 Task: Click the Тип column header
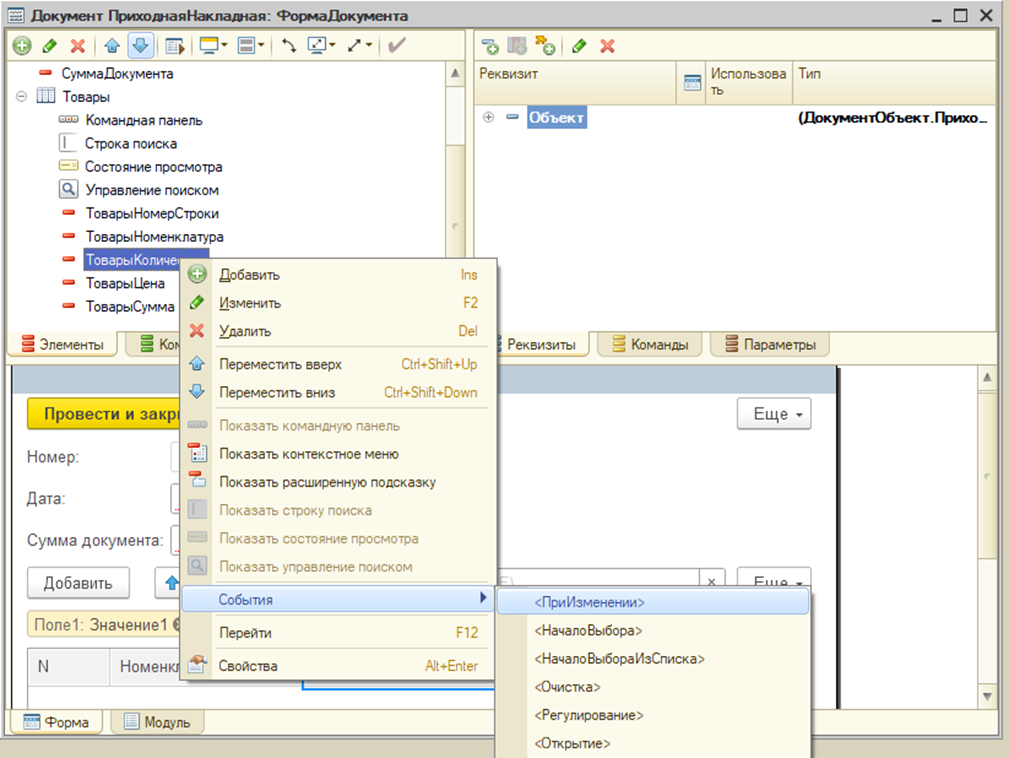[x=894, y=82]
